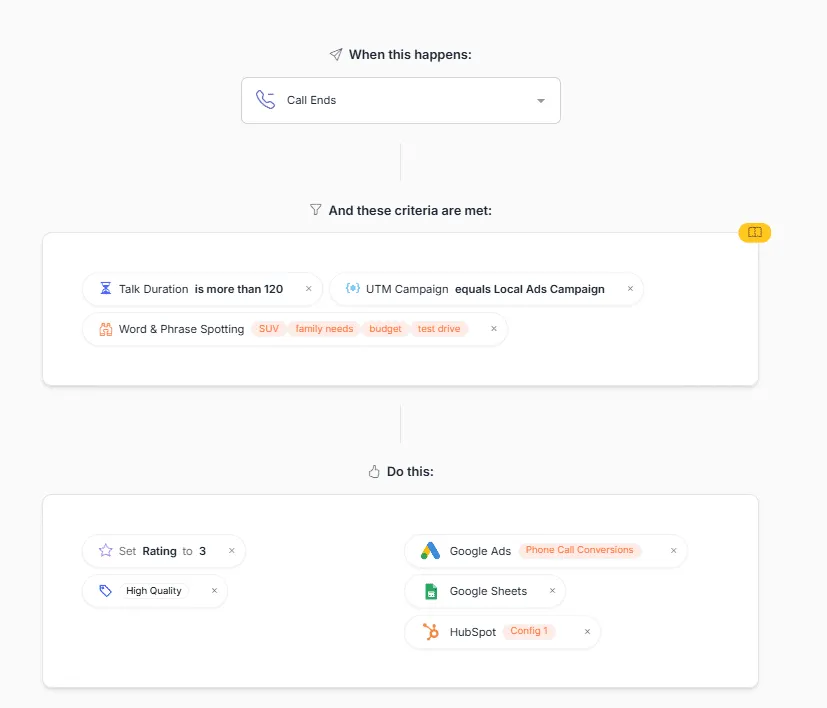Select the Config 1 badge on HubSpot

tap(529, 631)
